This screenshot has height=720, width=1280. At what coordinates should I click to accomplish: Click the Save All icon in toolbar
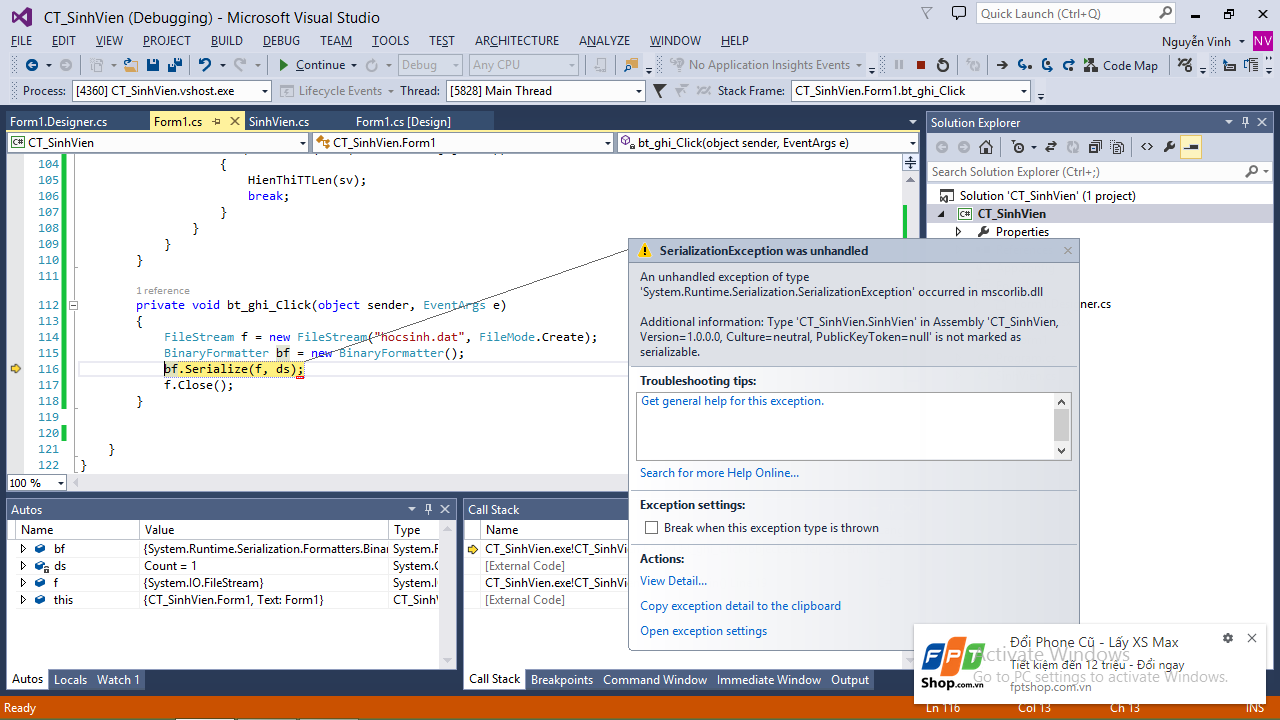pyautogui.click(x=175, y=65)
